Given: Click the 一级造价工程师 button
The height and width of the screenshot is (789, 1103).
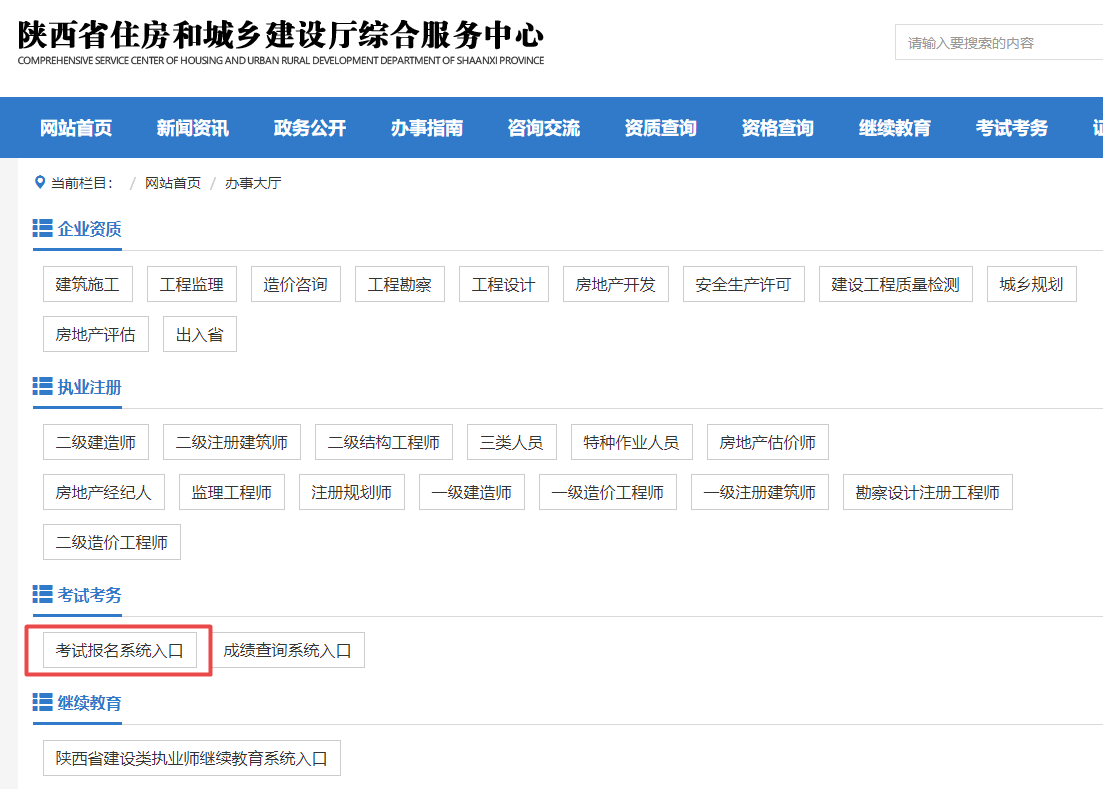Looking at the screenshot, I should tap(607, 491).
